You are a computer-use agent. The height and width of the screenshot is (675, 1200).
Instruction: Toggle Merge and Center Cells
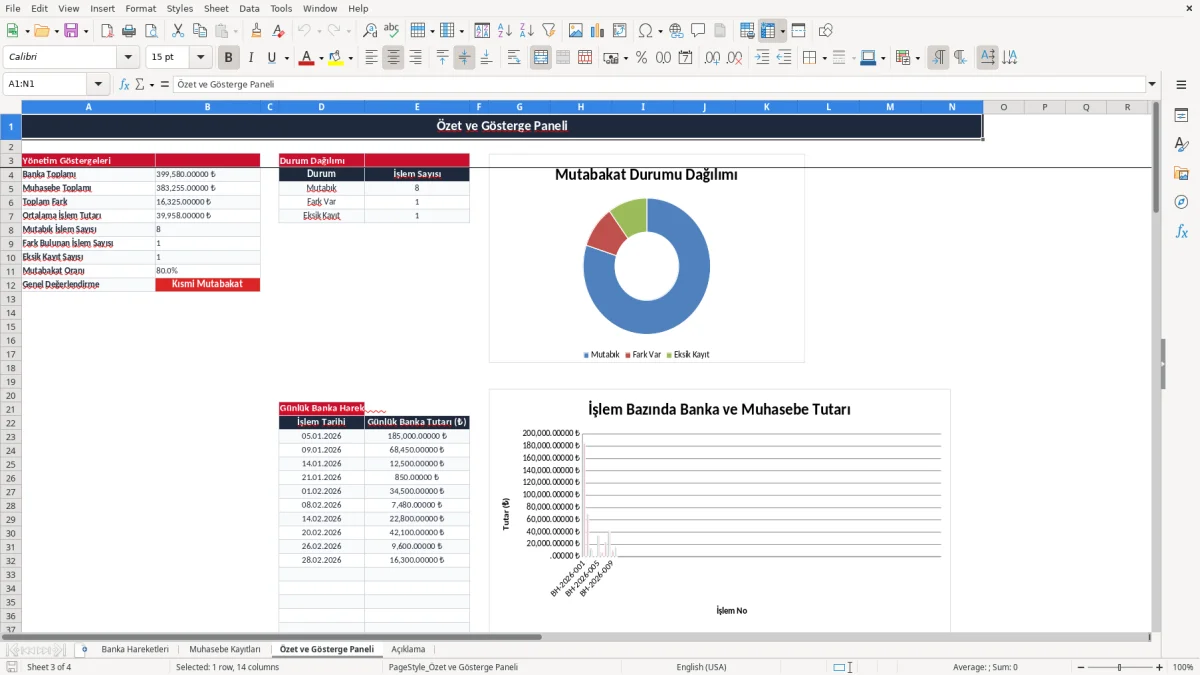click(541, 58)
